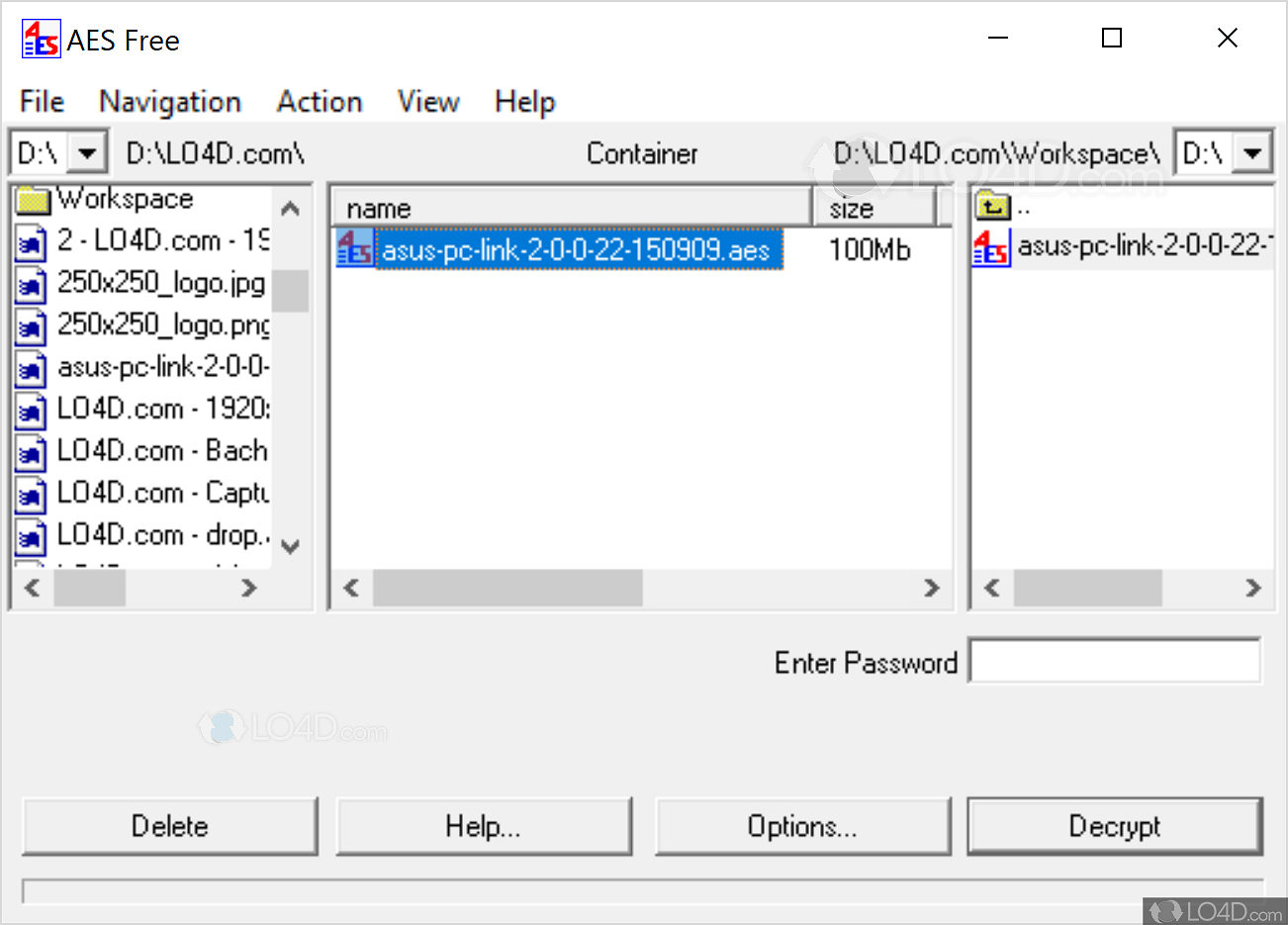
Task: Click AES icon of container file asus-pc-link-2-0-0-22-150909.aes
Action: coord(355,248)
